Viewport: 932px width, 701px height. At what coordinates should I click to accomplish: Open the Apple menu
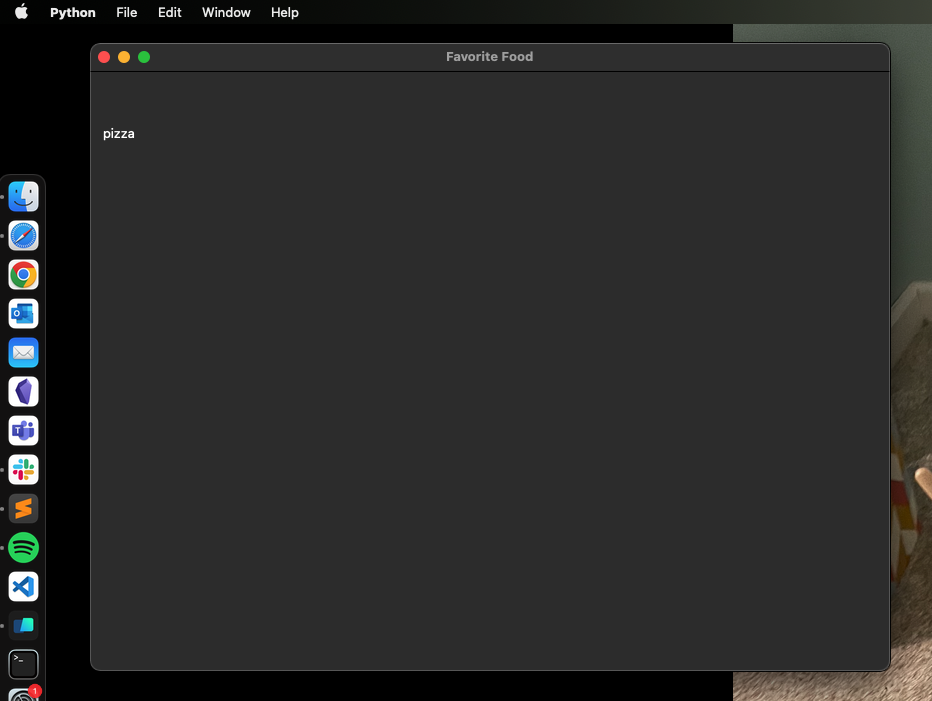[21, 13]
